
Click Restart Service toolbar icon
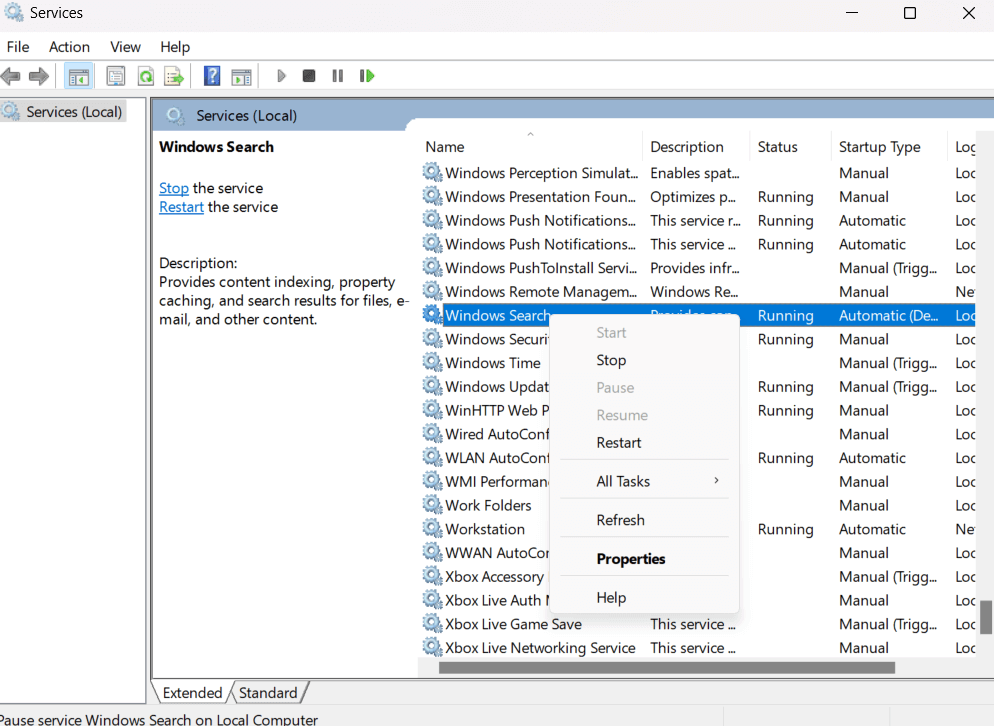tap(367, 76)
